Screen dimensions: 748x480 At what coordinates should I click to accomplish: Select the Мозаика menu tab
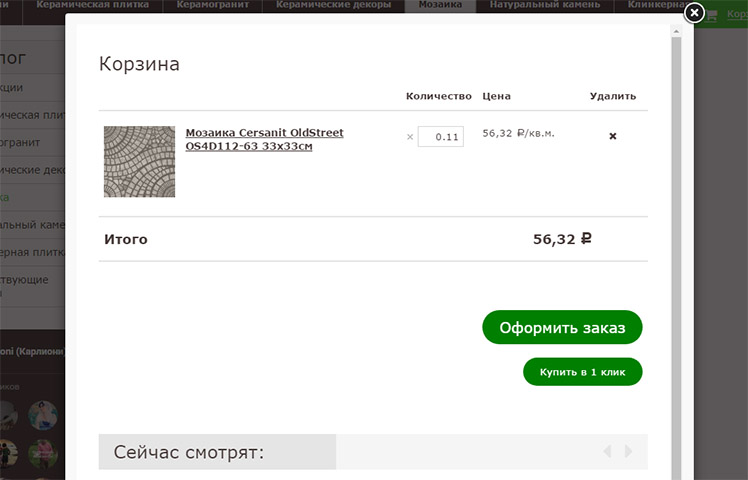tap(440, 5)
